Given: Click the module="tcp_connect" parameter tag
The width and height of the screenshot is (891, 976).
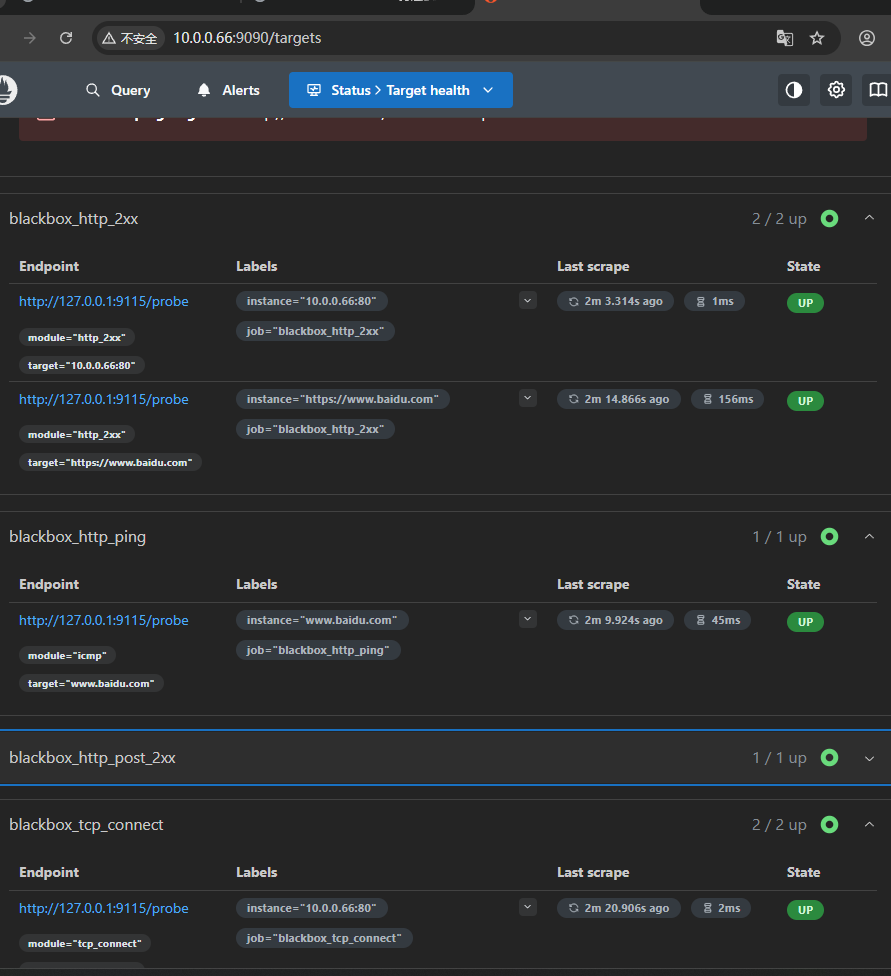Looking at the screenshot, I should click(x=85, y=944).
